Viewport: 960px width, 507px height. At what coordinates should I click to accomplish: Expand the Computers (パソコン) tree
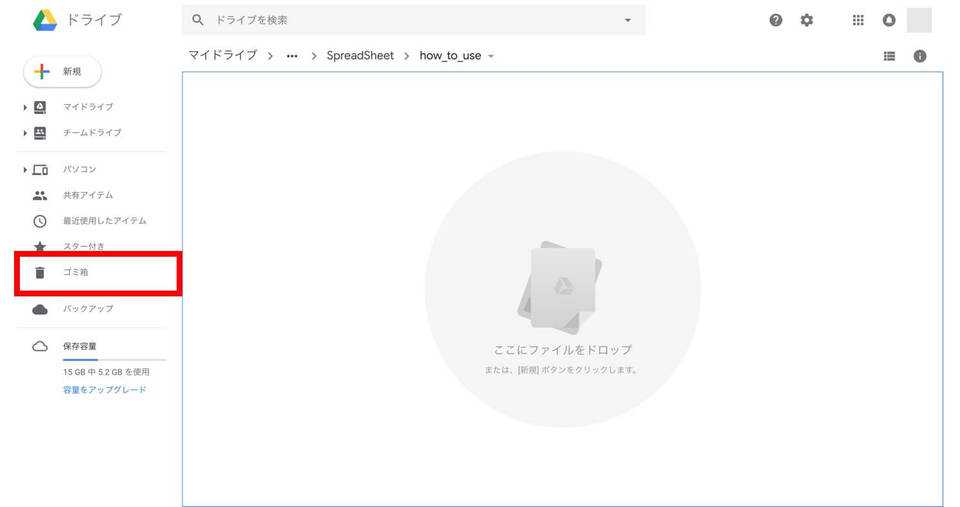(25, 170)
